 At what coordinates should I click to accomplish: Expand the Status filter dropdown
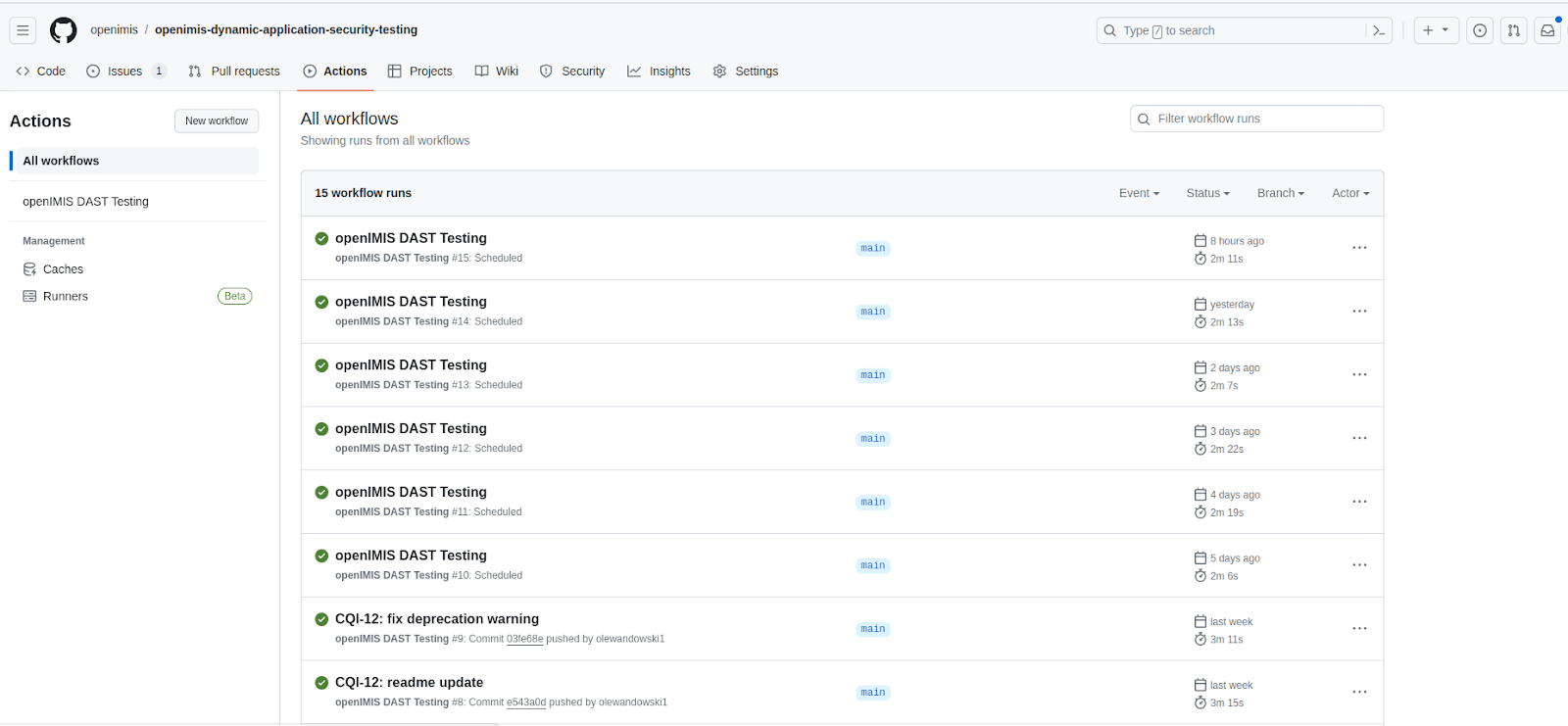(x=1207, y=193)
